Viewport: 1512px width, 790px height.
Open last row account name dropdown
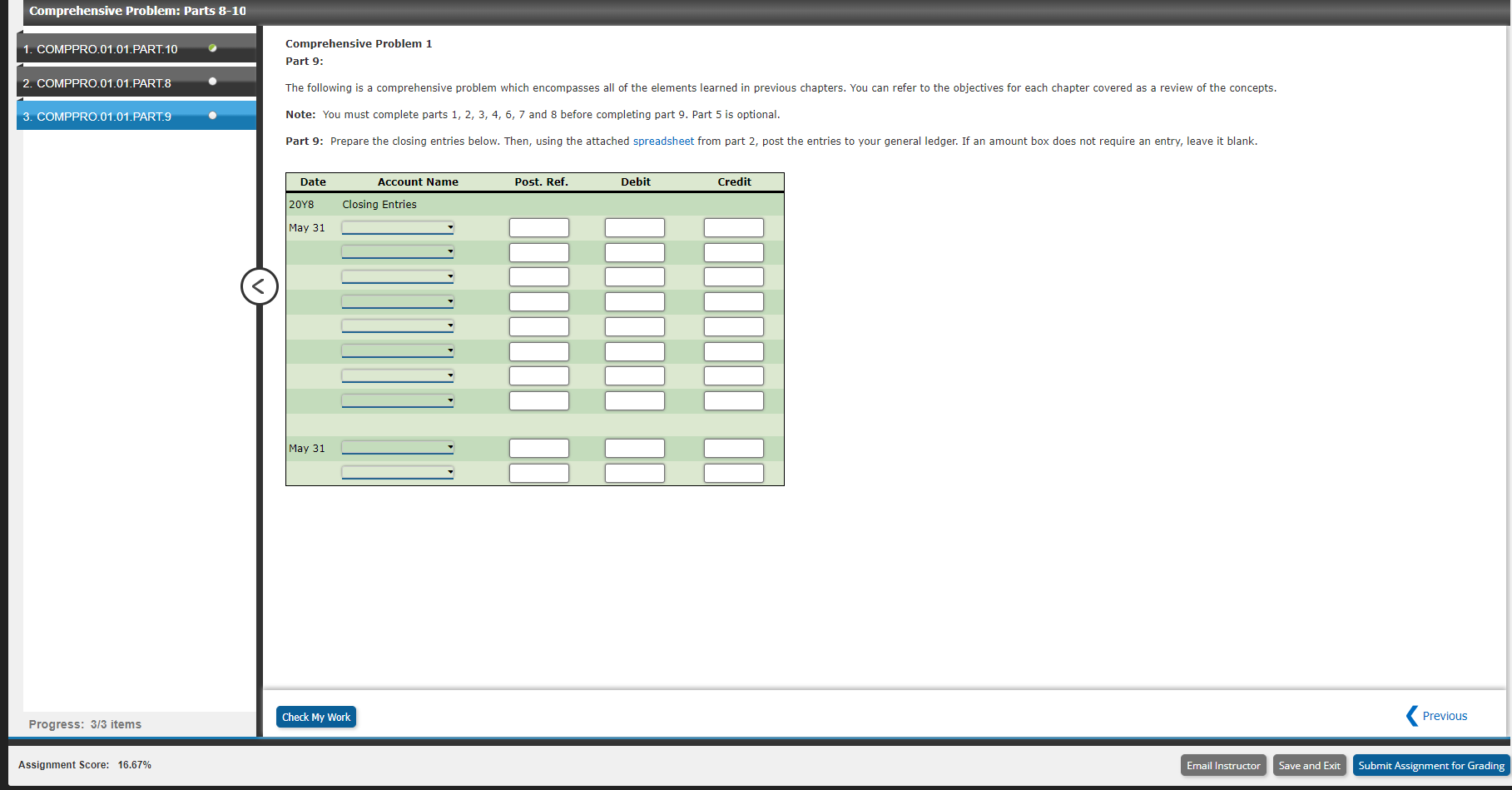tap(398, 472)
